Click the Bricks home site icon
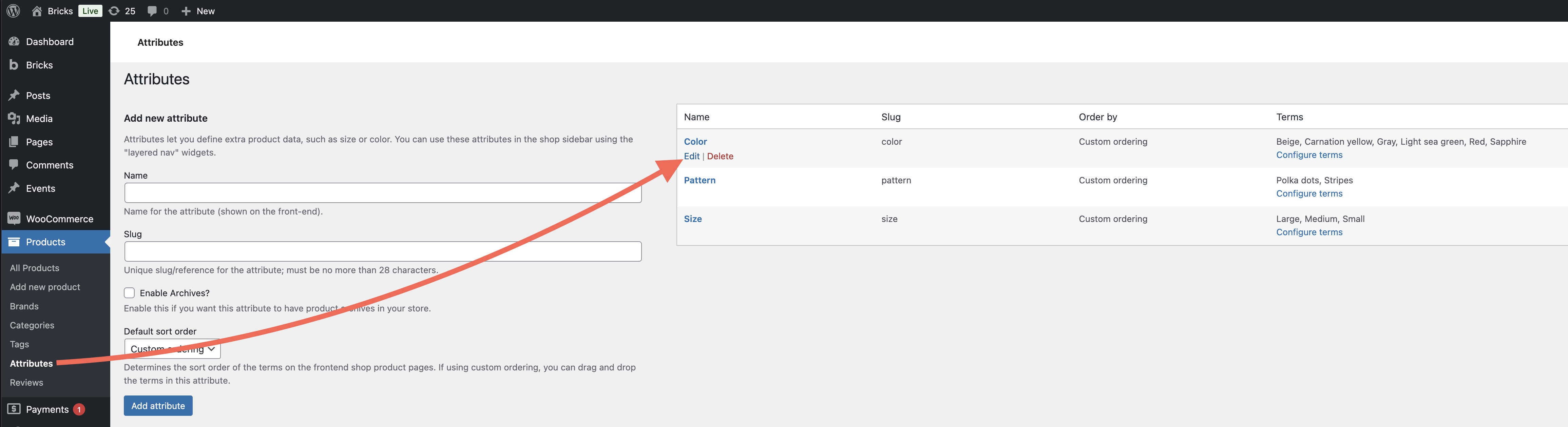1568x427 pixels. (x=37, y=11)
